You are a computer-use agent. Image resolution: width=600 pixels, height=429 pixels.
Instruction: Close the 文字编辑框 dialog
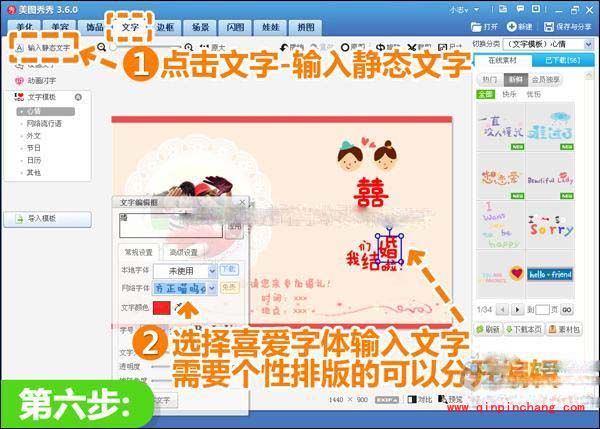[242, 202]
